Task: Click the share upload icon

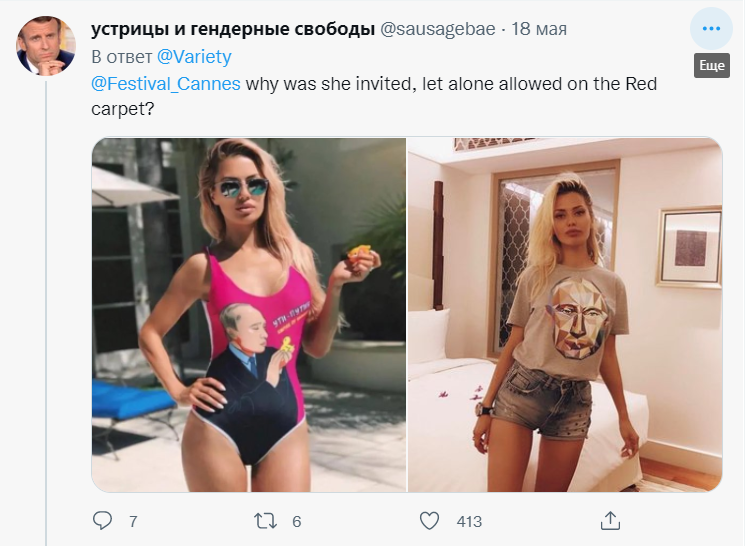Action: [x=611, y=521]
